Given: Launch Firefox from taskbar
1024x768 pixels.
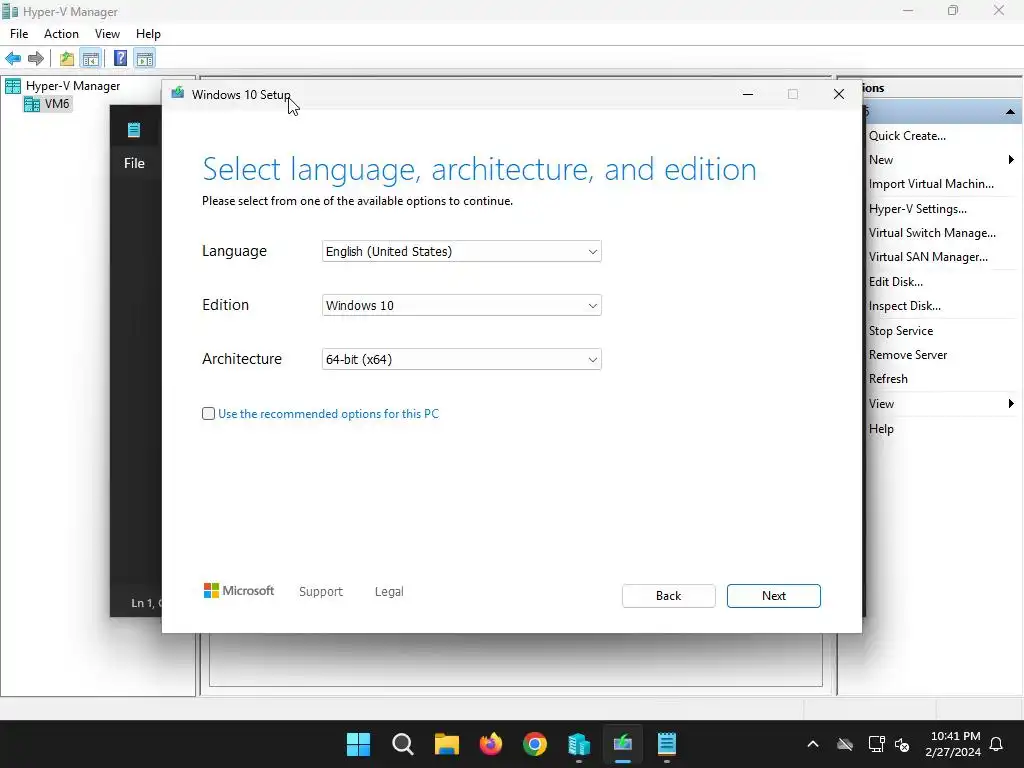Looking at the screenshot, I should click(491, 744).
